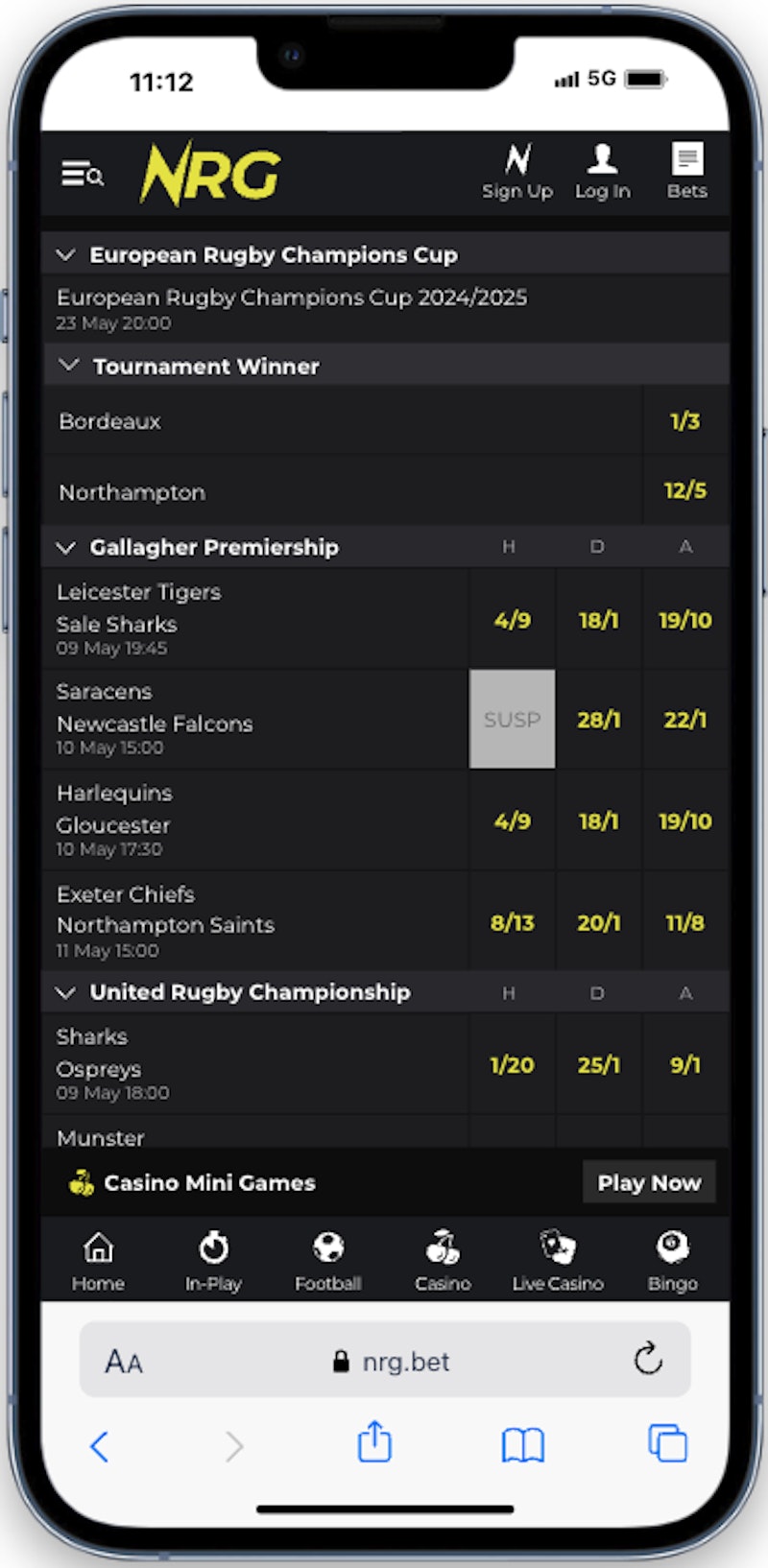Collapse the European Rugby Champions Cup section

(x=66, y=255)
